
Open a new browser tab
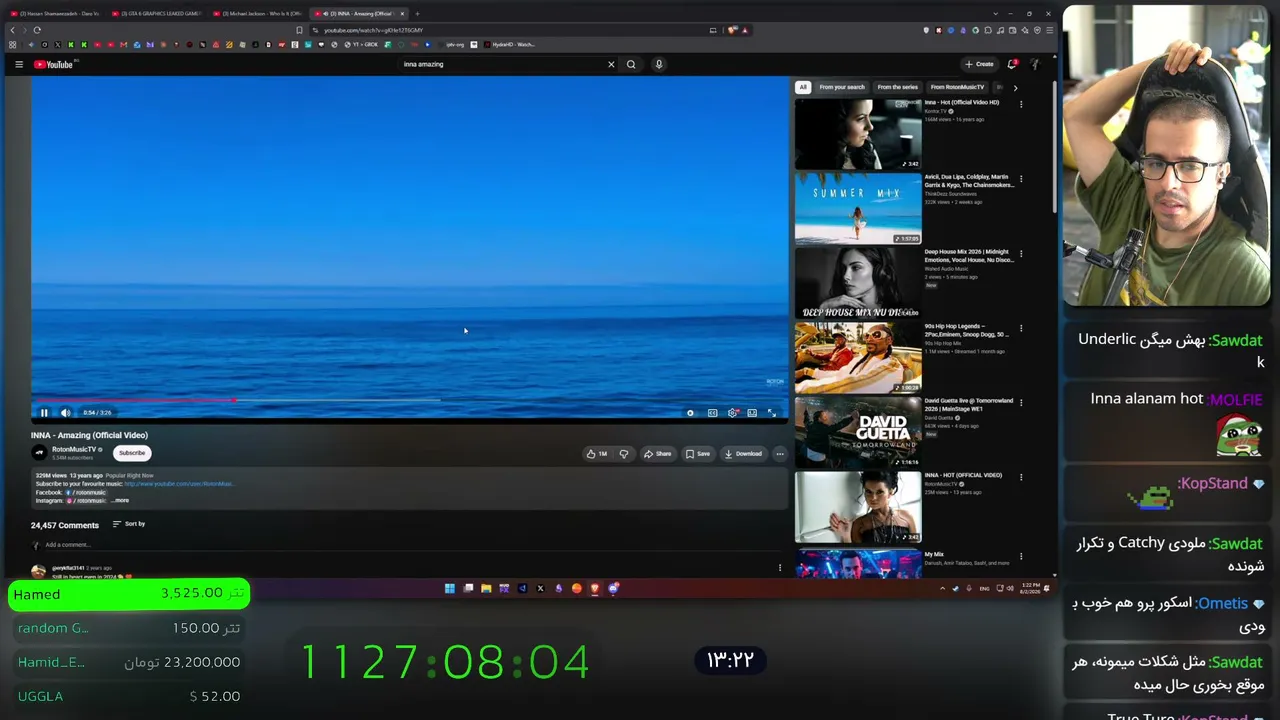[x=417, y=13]
